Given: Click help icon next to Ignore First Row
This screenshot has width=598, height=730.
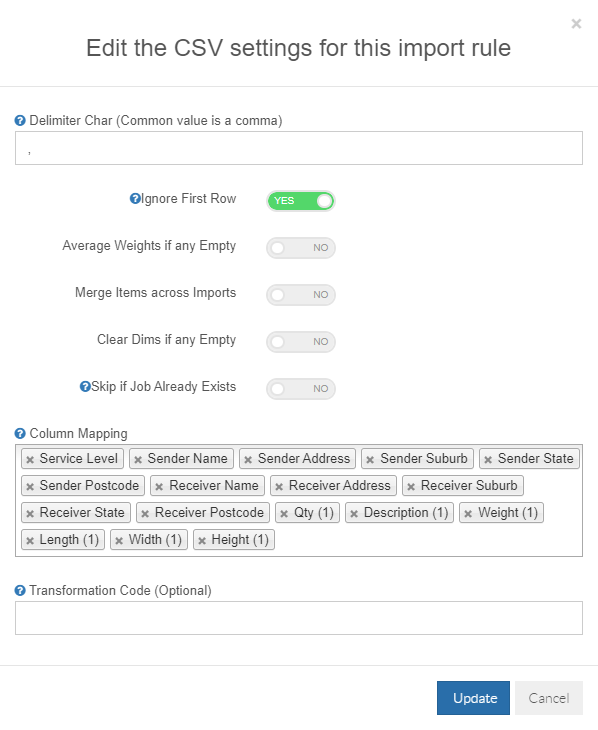Looking at the screenshot, I should (135, 199).
